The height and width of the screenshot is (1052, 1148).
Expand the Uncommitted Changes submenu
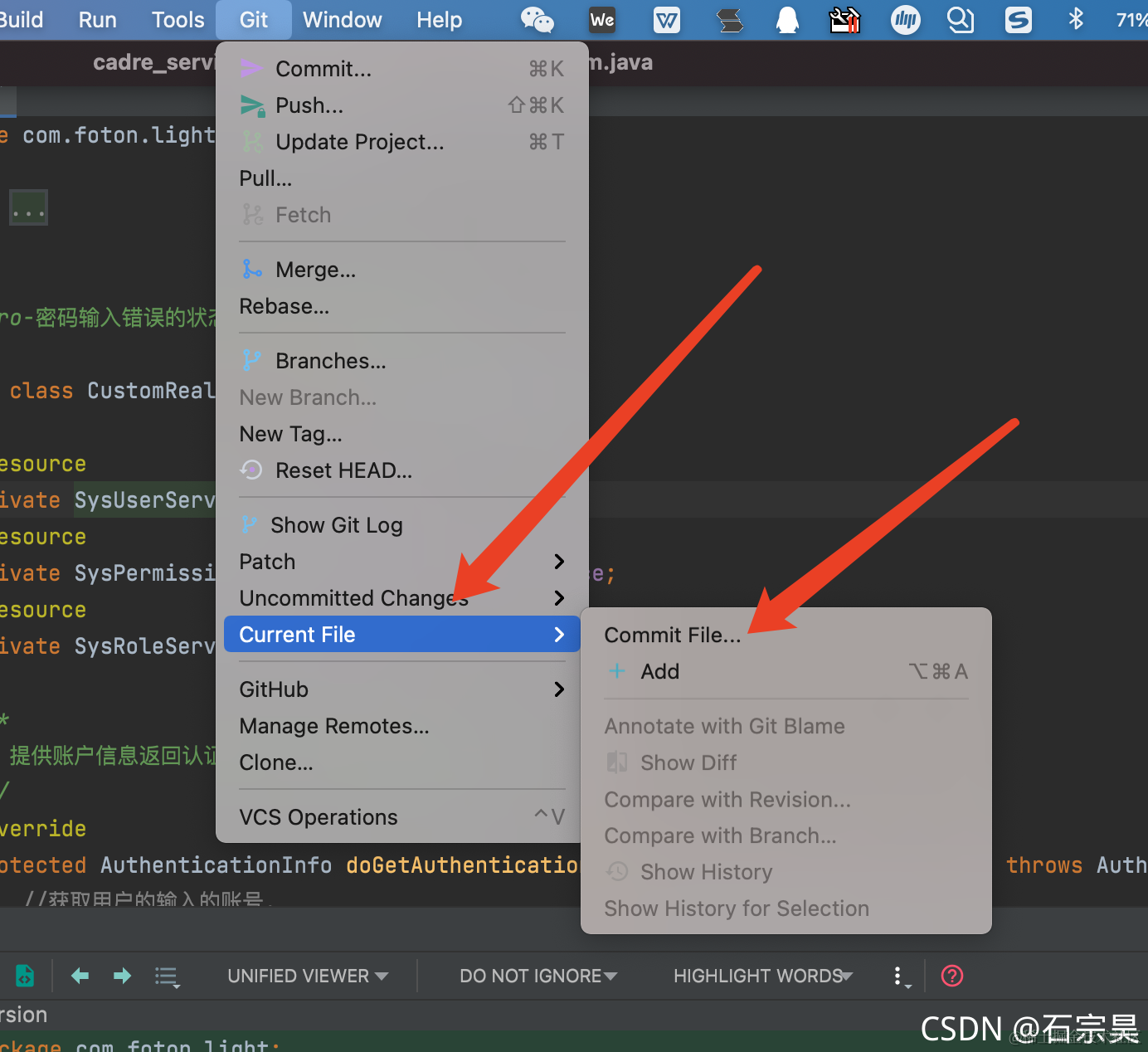tap(402, 598)
